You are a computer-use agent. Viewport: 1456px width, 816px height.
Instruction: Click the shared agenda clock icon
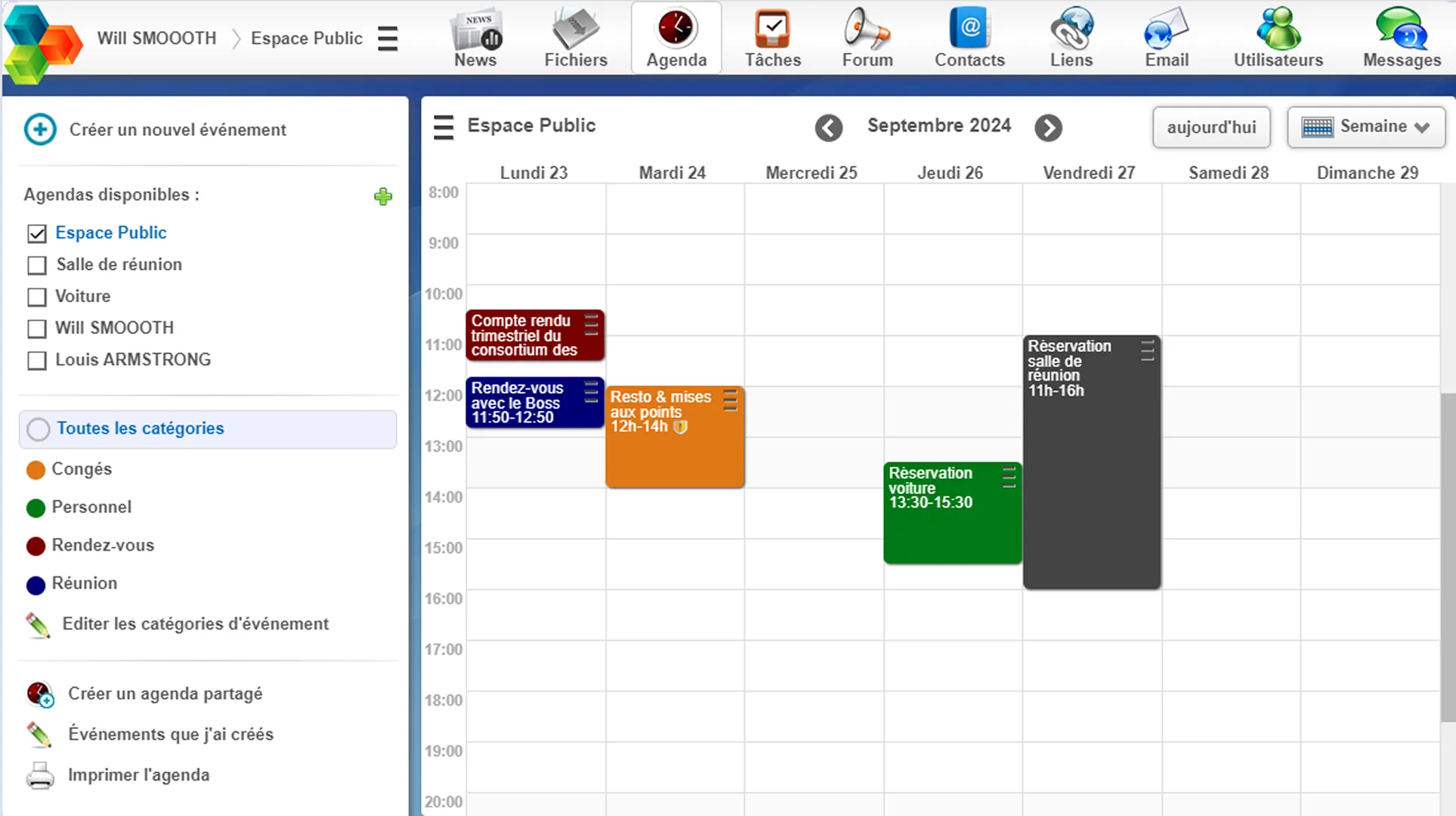pos(40,694)
